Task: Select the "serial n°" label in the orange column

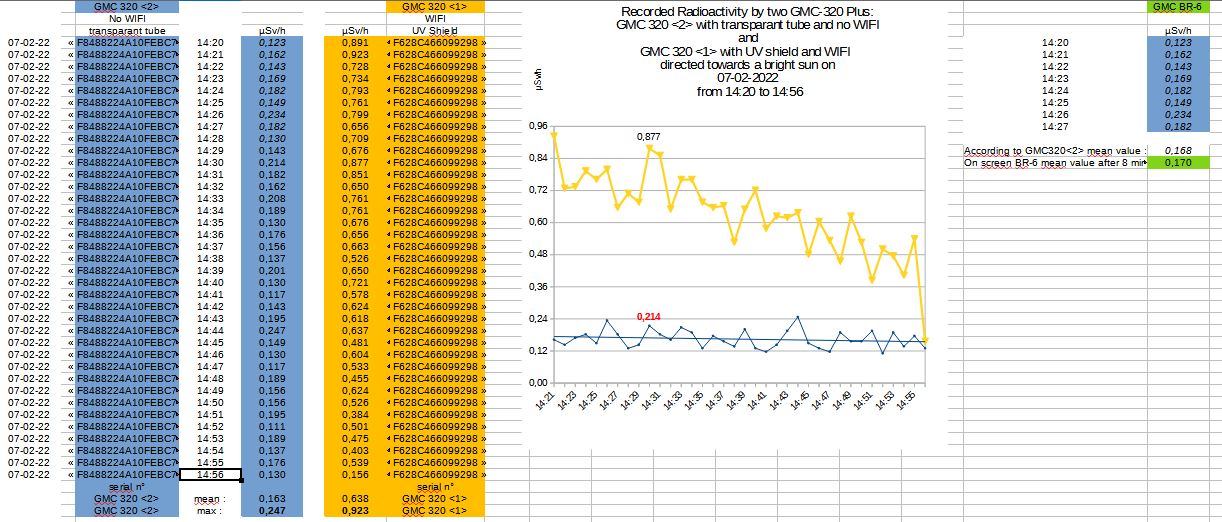Action: coord(435,487)
